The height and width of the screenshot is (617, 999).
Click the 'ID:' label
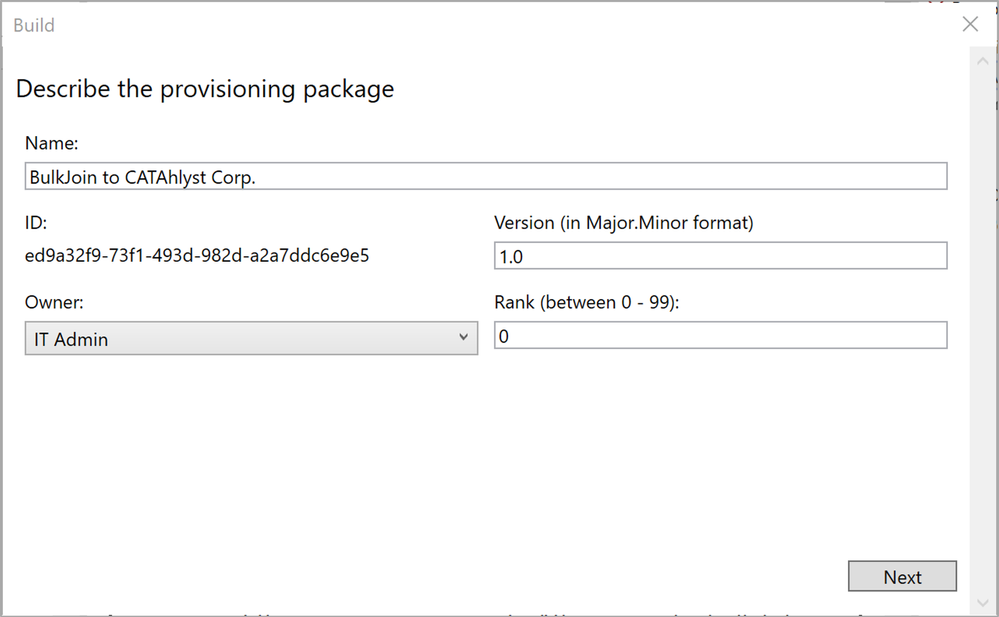click(36, 223)
